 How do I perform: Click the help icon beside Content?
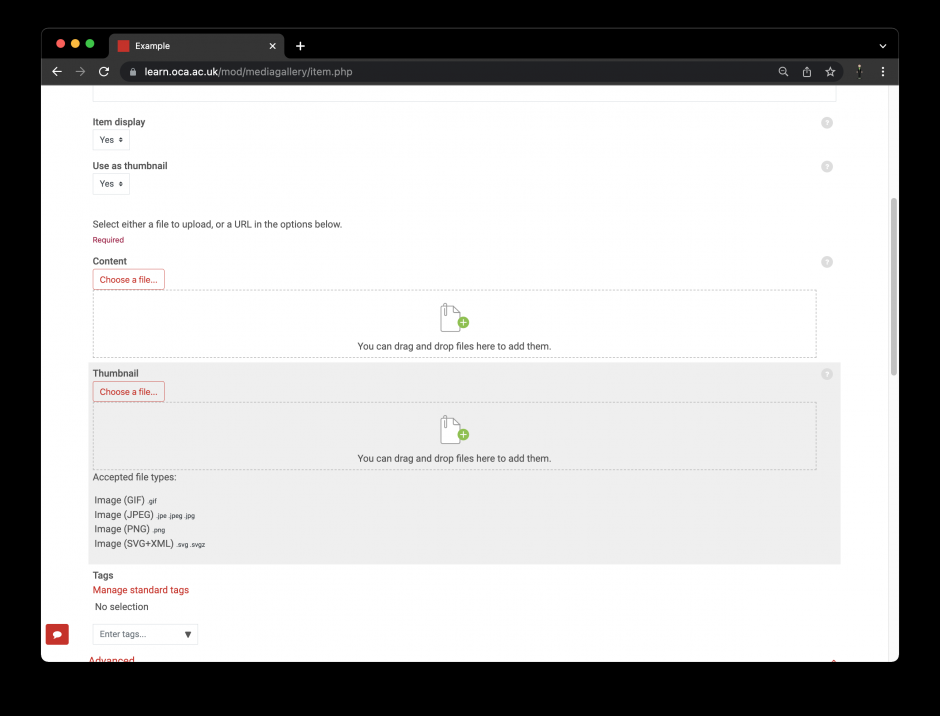coord(827,262)
